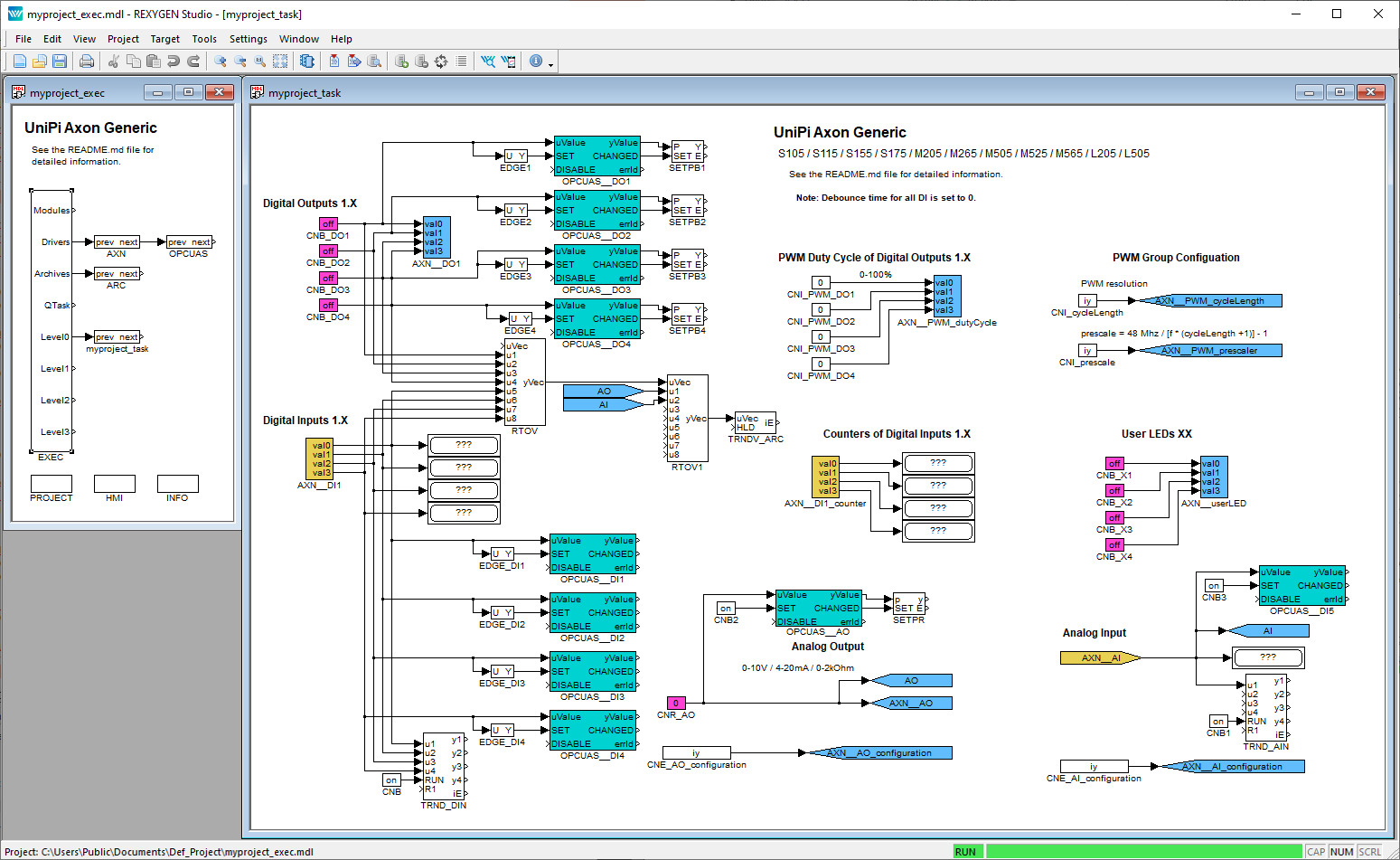Disconnect from target device icon
Image resolution: width=1400 pixels, height=860 pixels.
point(421,61)
